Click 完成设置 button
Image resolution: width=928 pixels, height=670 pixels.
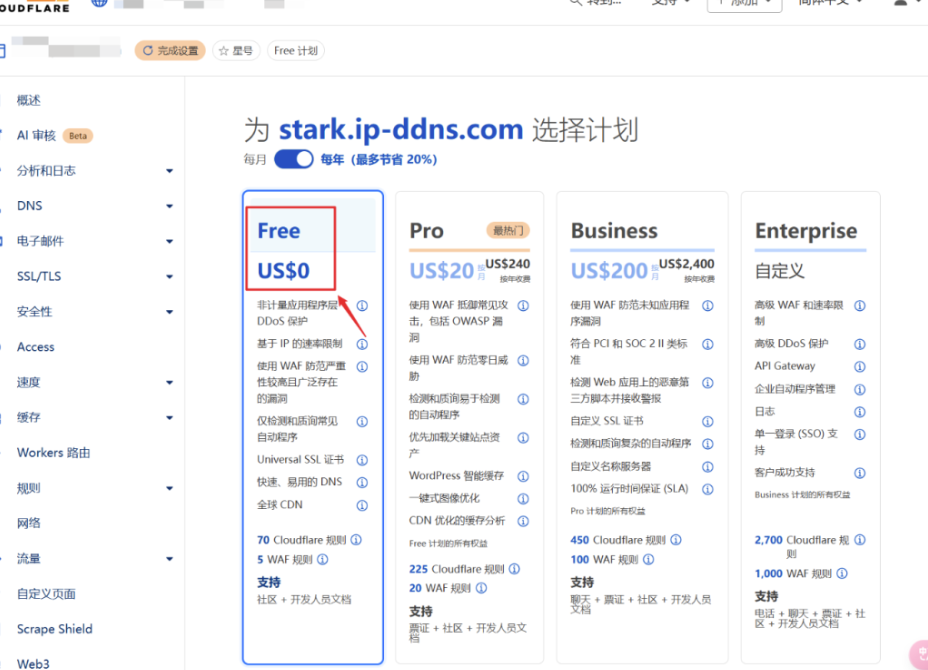(x=170, y=51)
